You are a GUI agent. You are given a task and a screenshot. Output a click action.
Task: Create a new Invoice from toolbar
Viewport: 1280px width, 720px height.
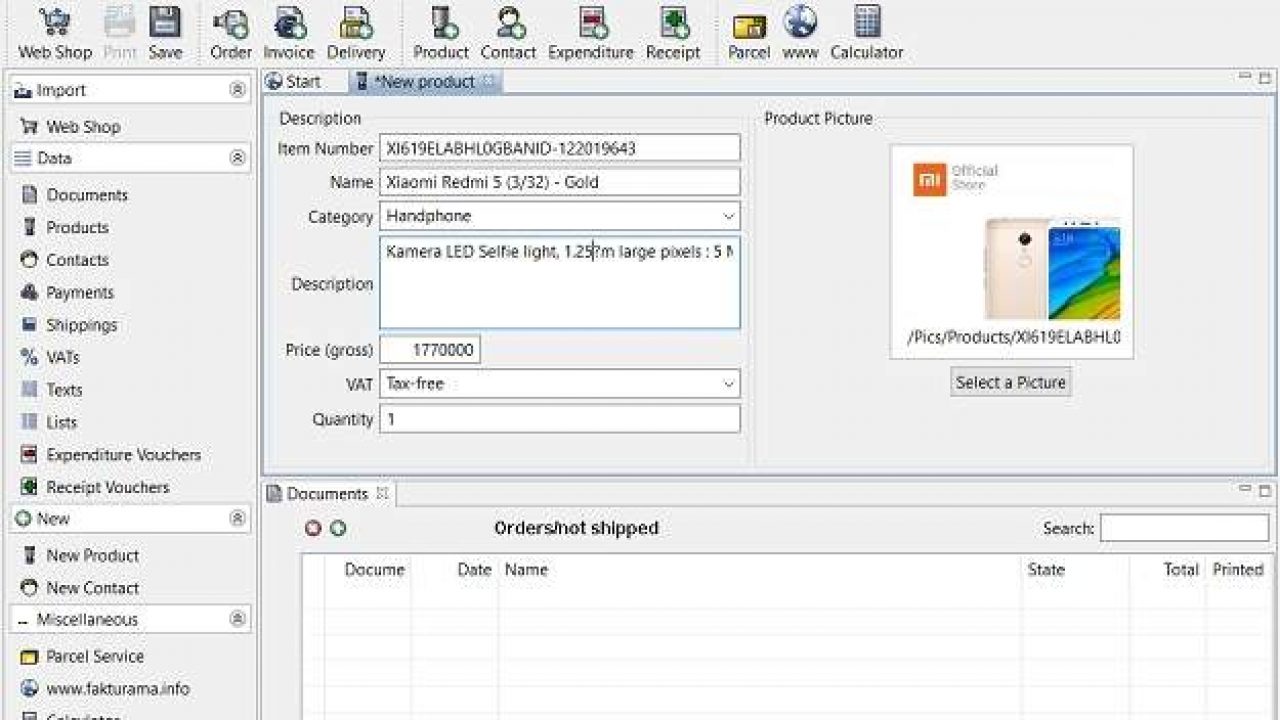[x=289, y=32]
